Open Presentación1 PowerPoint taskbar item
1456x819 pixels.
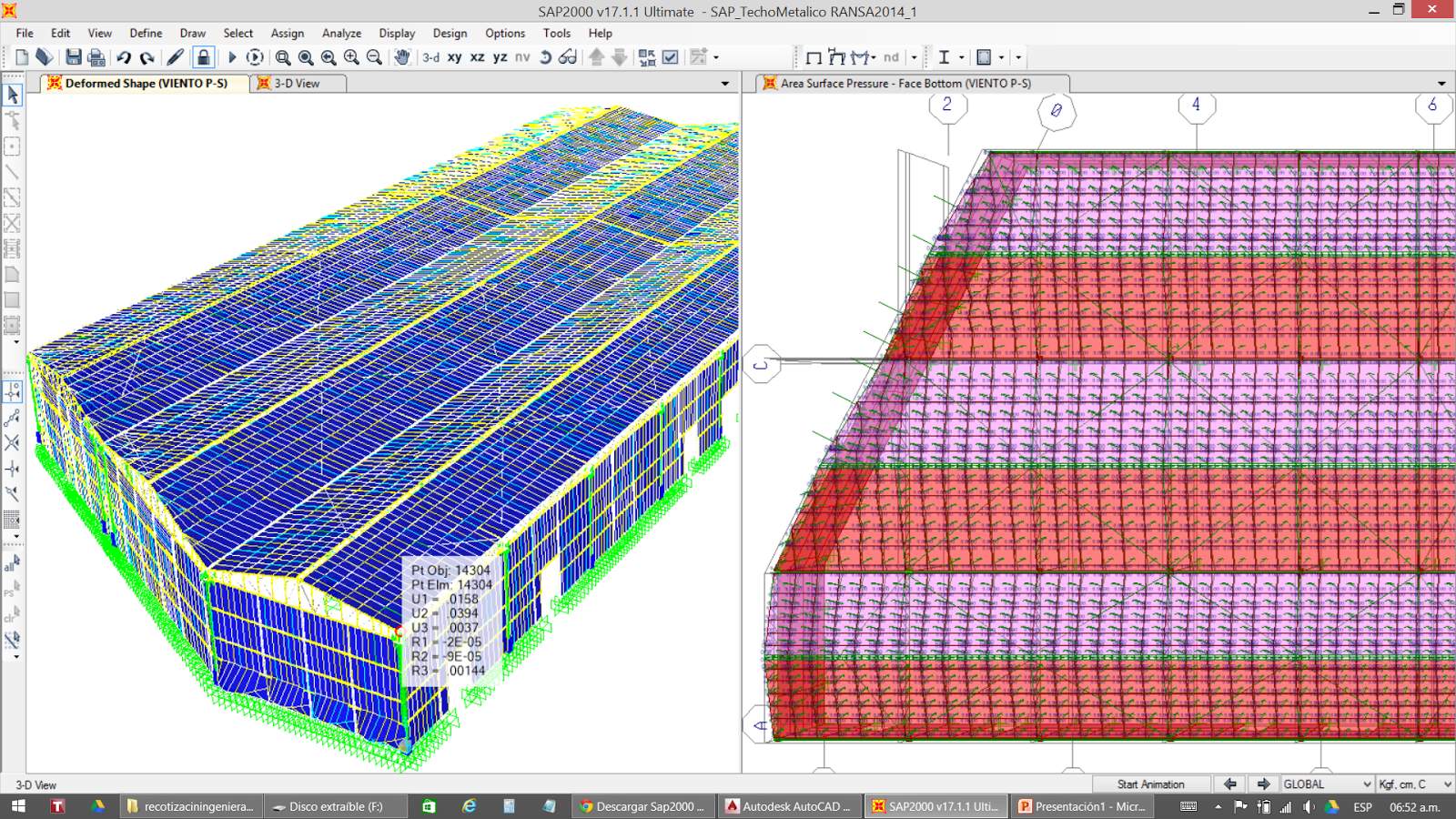1082,806
